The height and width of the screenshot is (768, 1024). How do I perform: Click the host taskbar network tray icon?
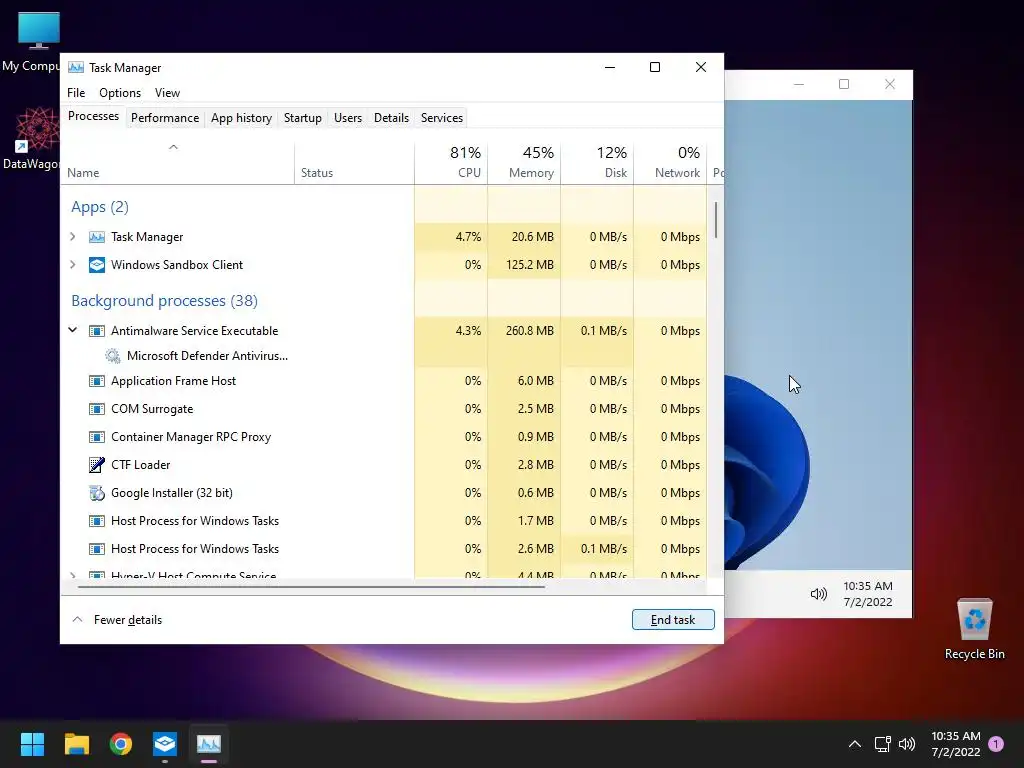(882, 744)
